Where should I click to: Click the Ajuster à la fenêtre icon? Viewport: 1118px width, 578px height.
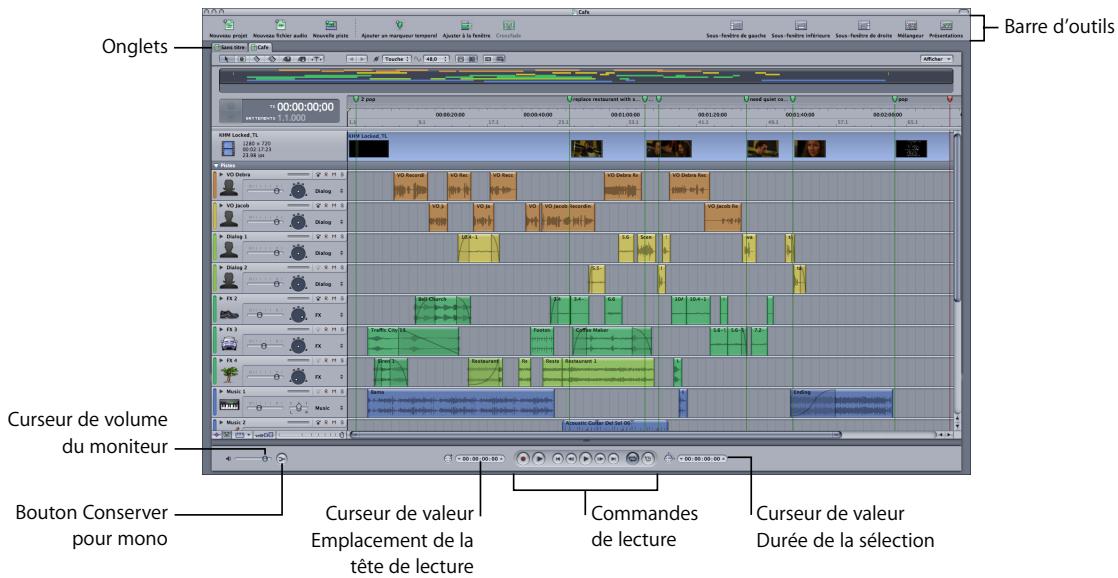pyautogui.click(x=466, y=25)
